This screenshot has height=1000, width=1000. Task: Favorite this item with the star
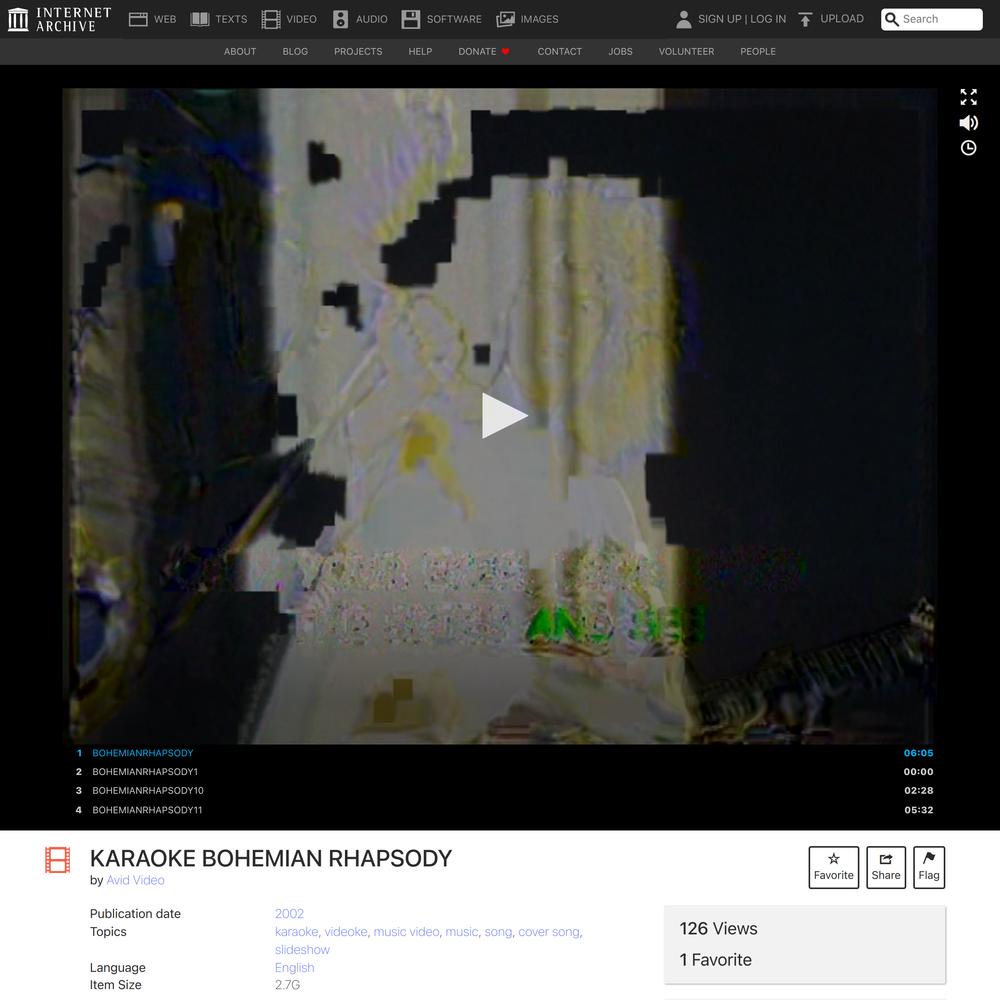pos(834,867)
